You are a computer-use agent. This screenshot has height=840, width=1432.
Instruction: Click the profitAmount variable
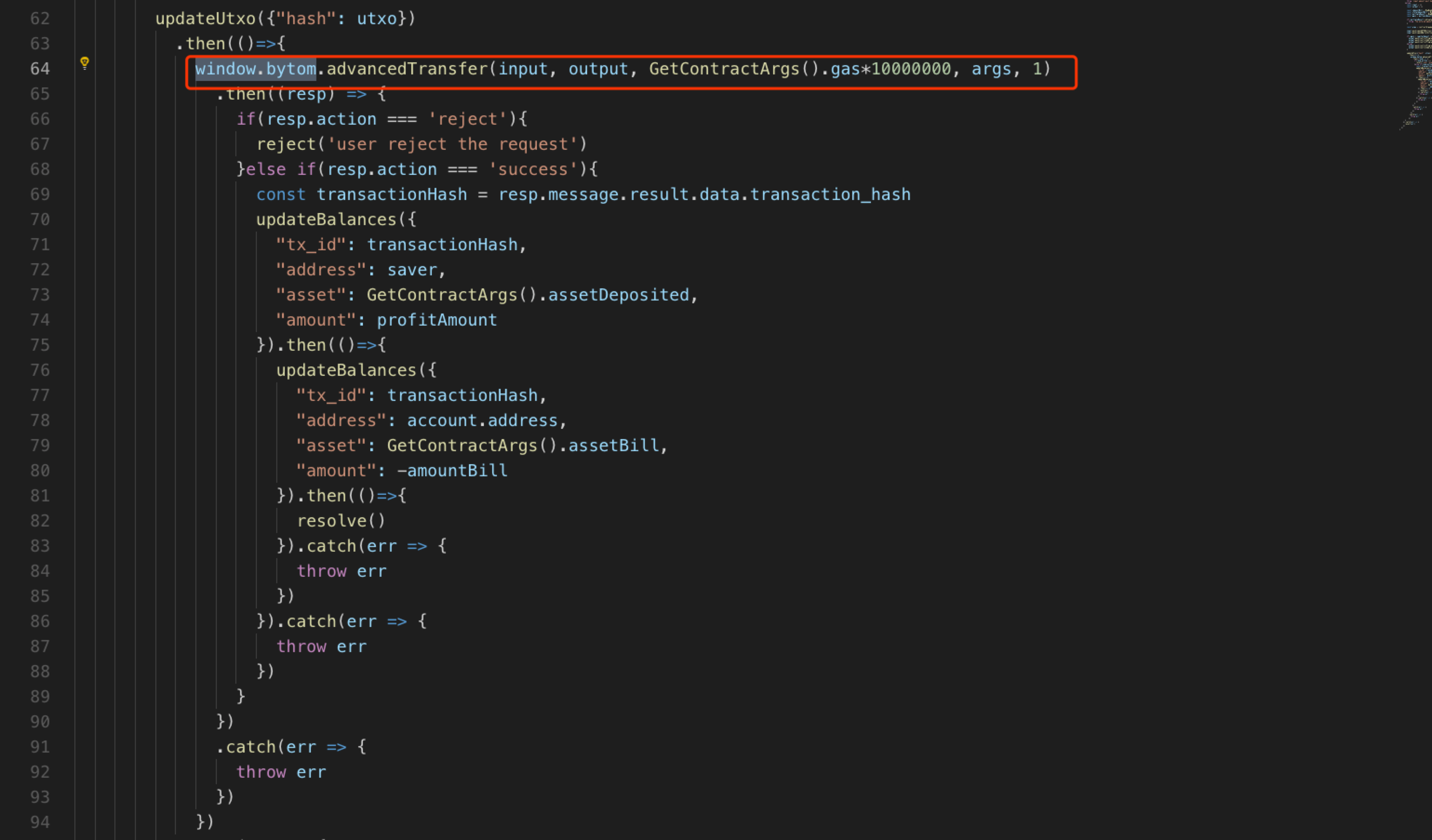click(437, 320)
